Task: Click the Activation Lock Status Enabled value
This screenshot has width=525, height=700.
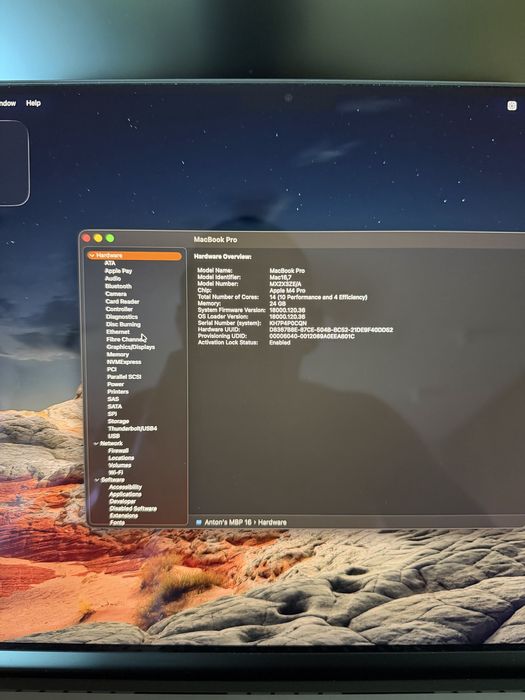Action: [280, 343]
